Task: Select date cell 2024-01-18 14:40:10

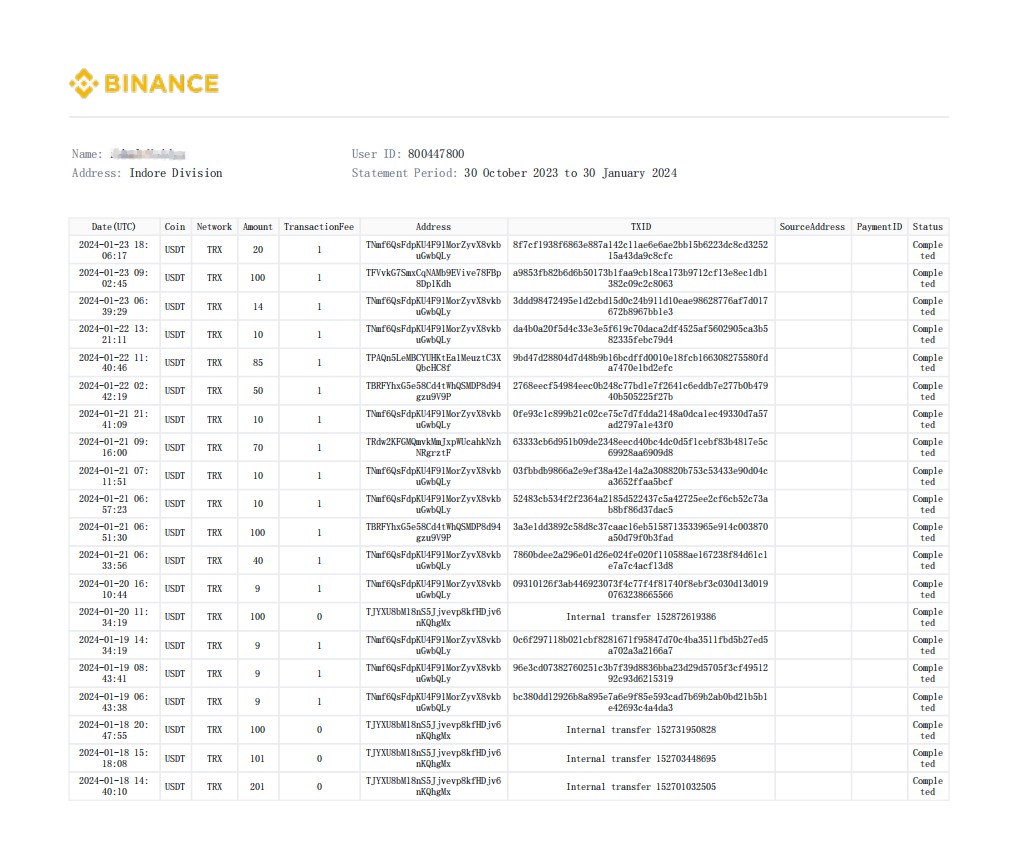Action: coord(114,786)
